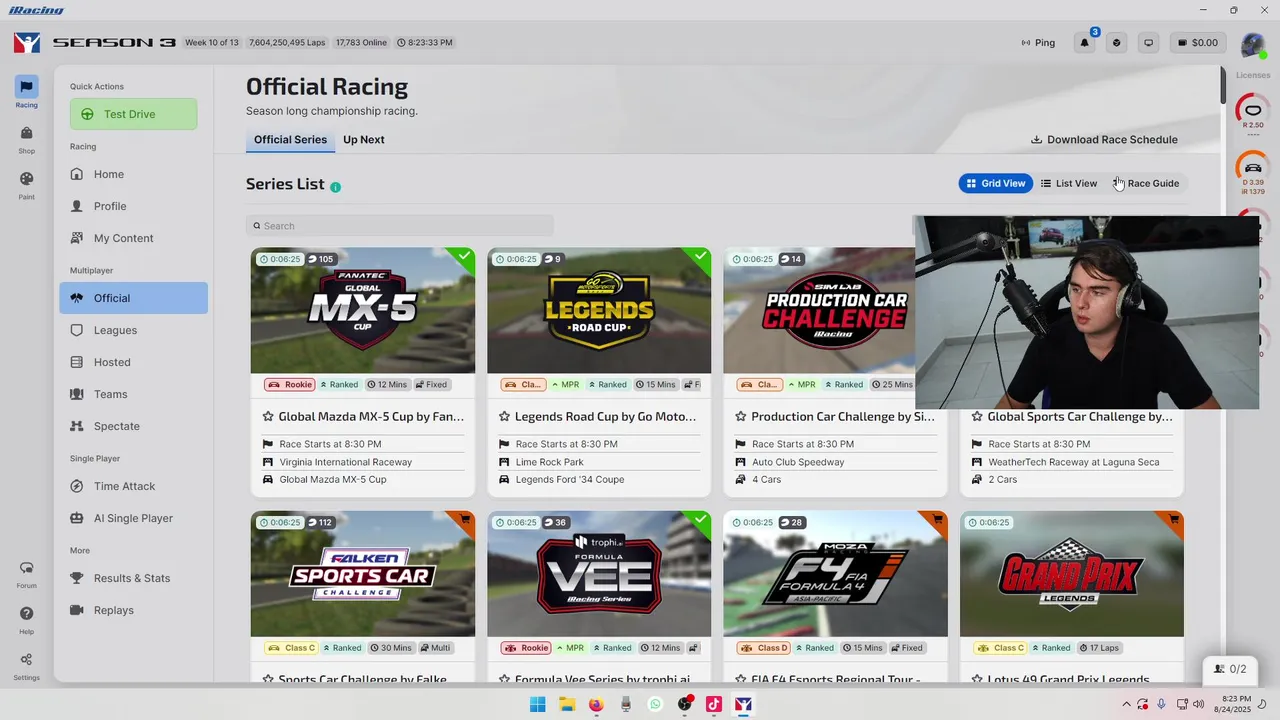Click "Virginia International Raceway" track text
Screen dimensions: 1280x720
346,462
